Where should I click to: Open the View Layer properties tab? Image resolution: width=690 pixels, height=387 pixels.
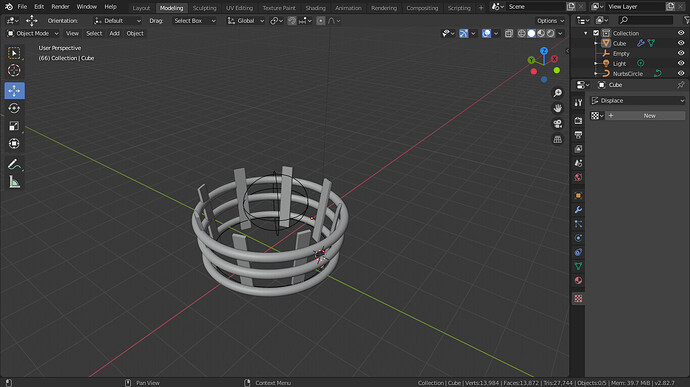pyautogui.click(x=578, y=149)
